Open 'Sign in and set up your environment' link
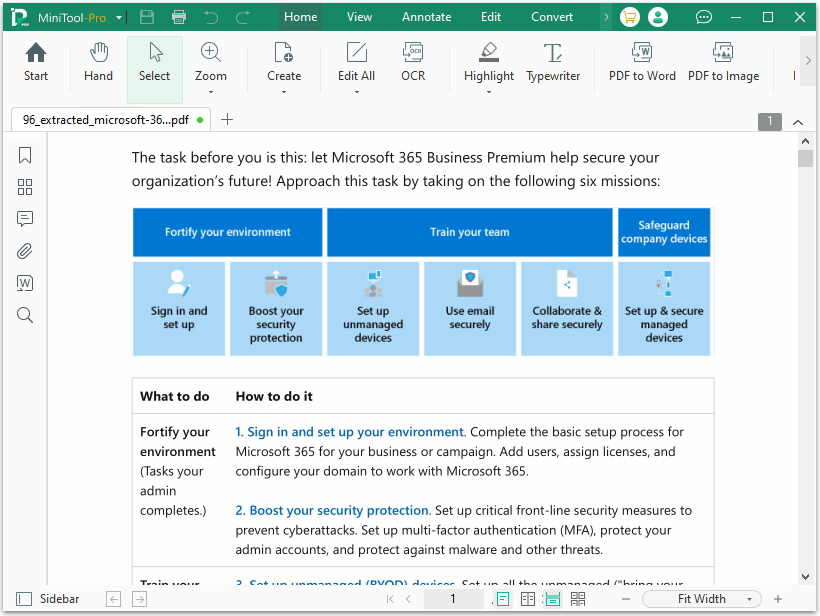Image resolution: width=820 pixels, height=616 pixels. 349,432
